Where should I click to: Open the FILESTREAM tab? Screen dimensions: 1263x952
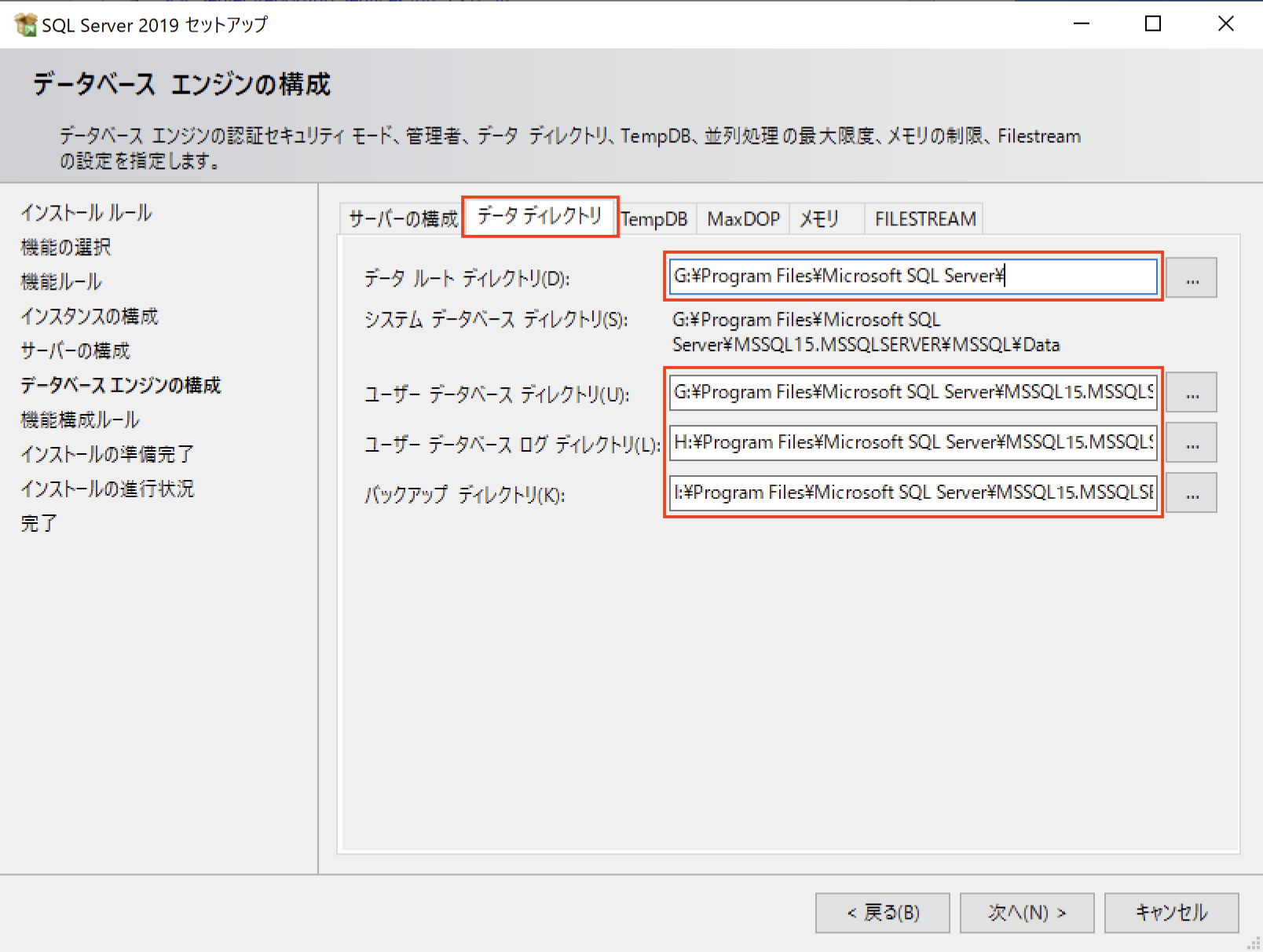click(924, 218)
